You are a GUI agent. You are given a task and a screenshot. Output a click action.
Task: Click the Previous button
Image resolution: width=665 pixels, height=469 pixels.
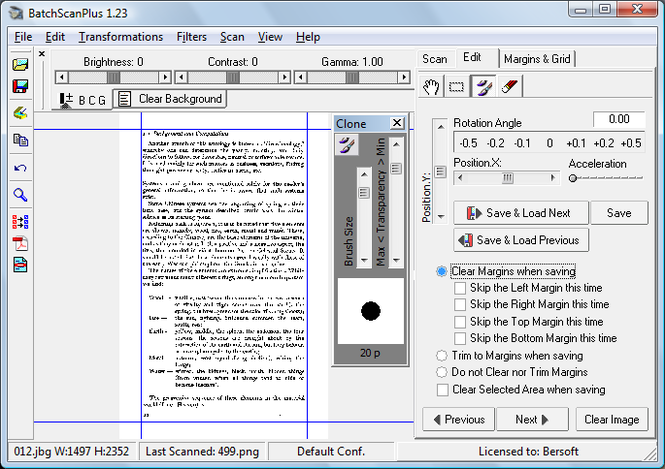[x=458, y=419]
